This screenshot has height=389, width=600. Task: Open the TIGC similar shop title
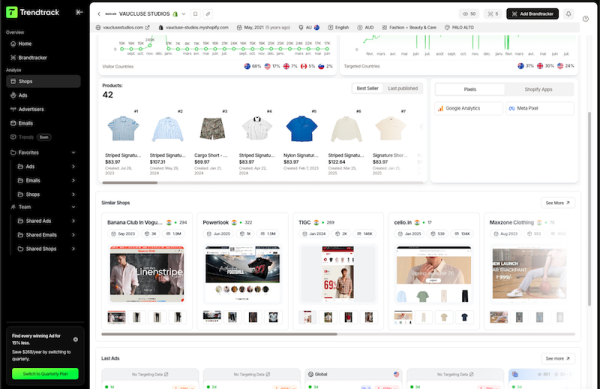(305, 223)
